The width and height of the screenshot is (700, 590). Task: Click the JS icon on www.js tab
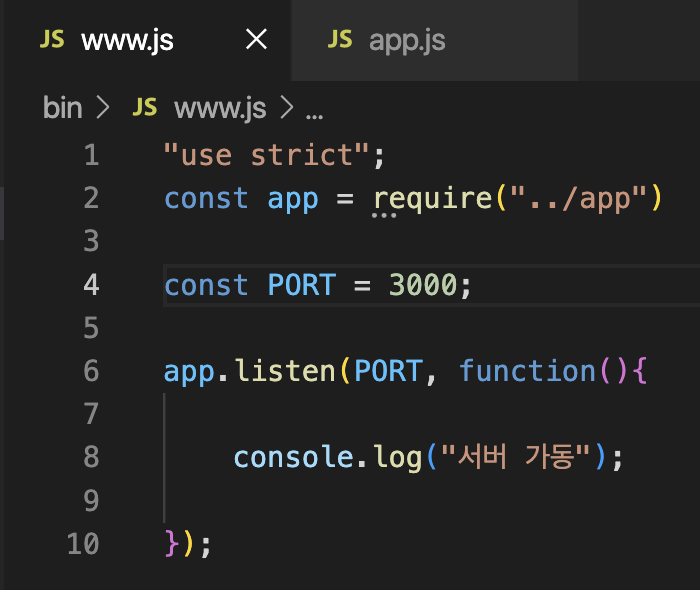(52, 39)
